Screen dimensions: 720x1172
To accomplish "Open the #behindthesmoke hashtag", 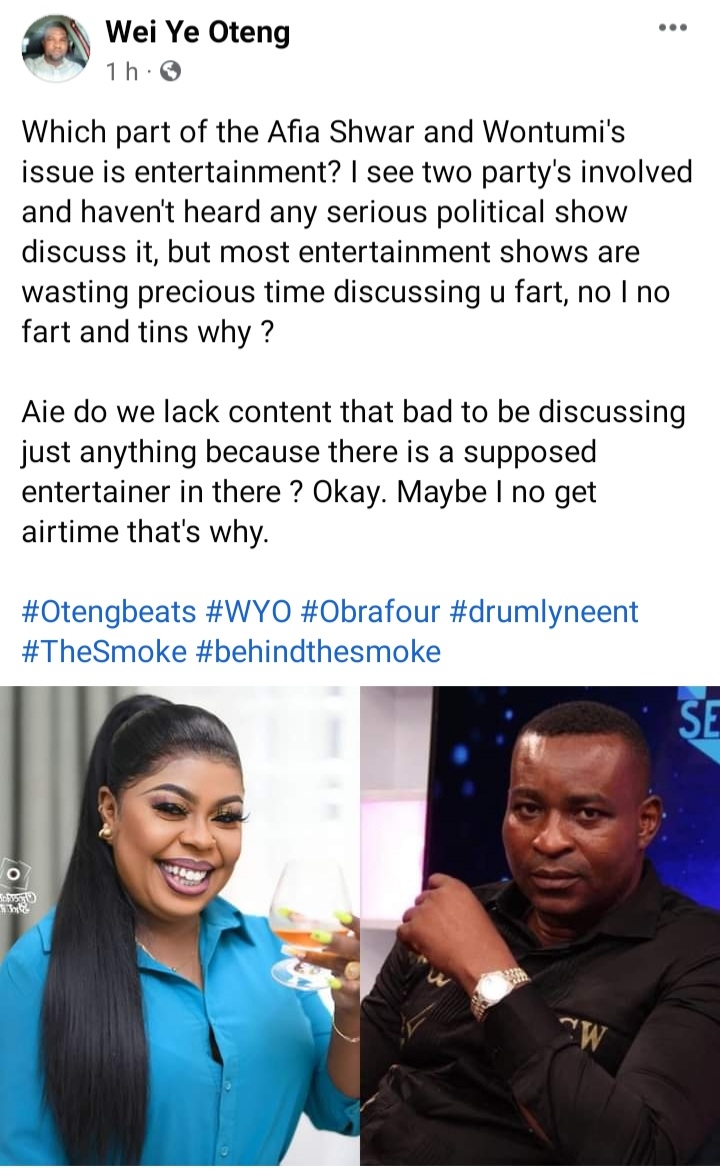I will click(318, 652).
